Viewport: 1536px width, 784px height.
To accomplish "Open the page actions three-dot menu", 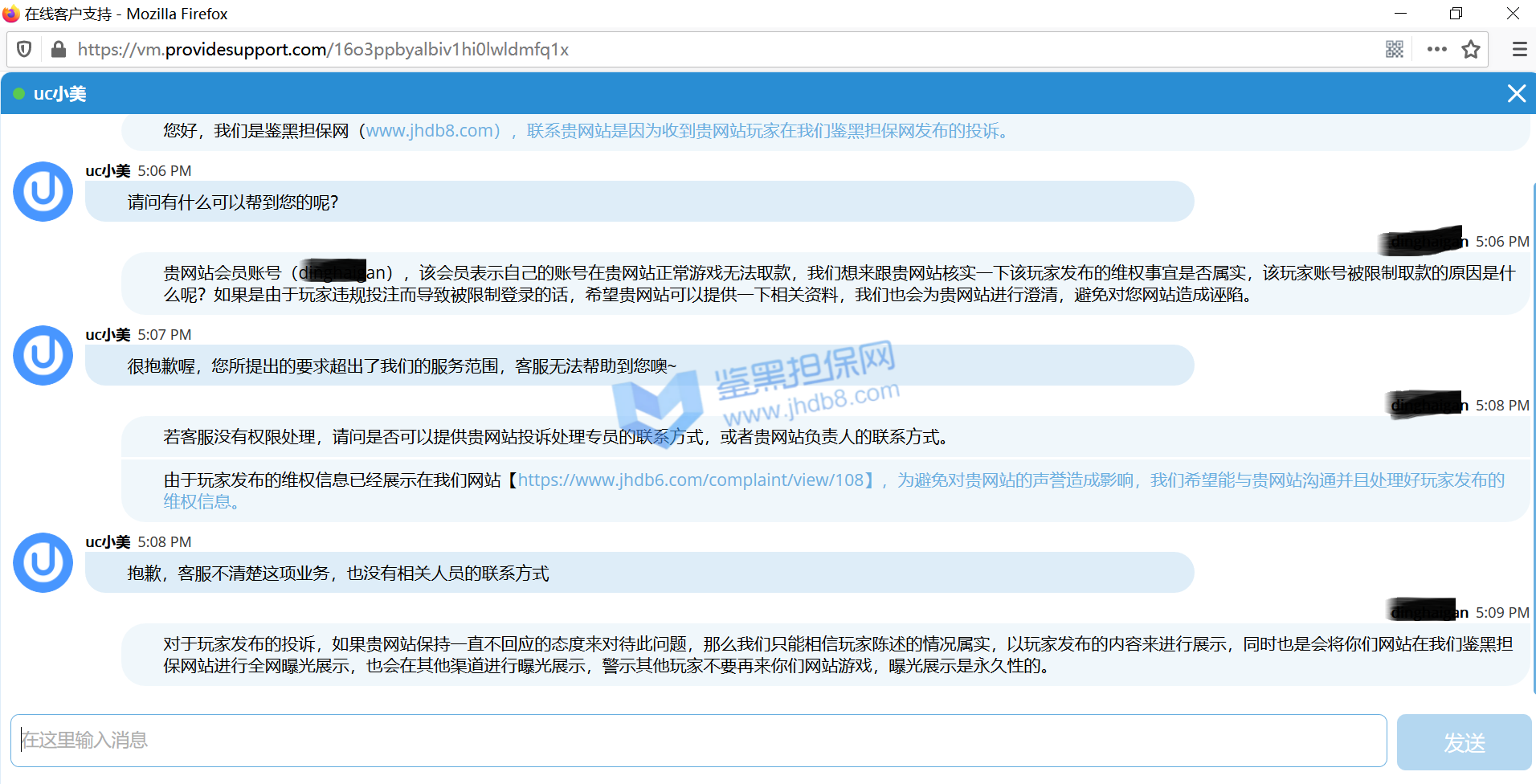I will [x=1436, y=50].
